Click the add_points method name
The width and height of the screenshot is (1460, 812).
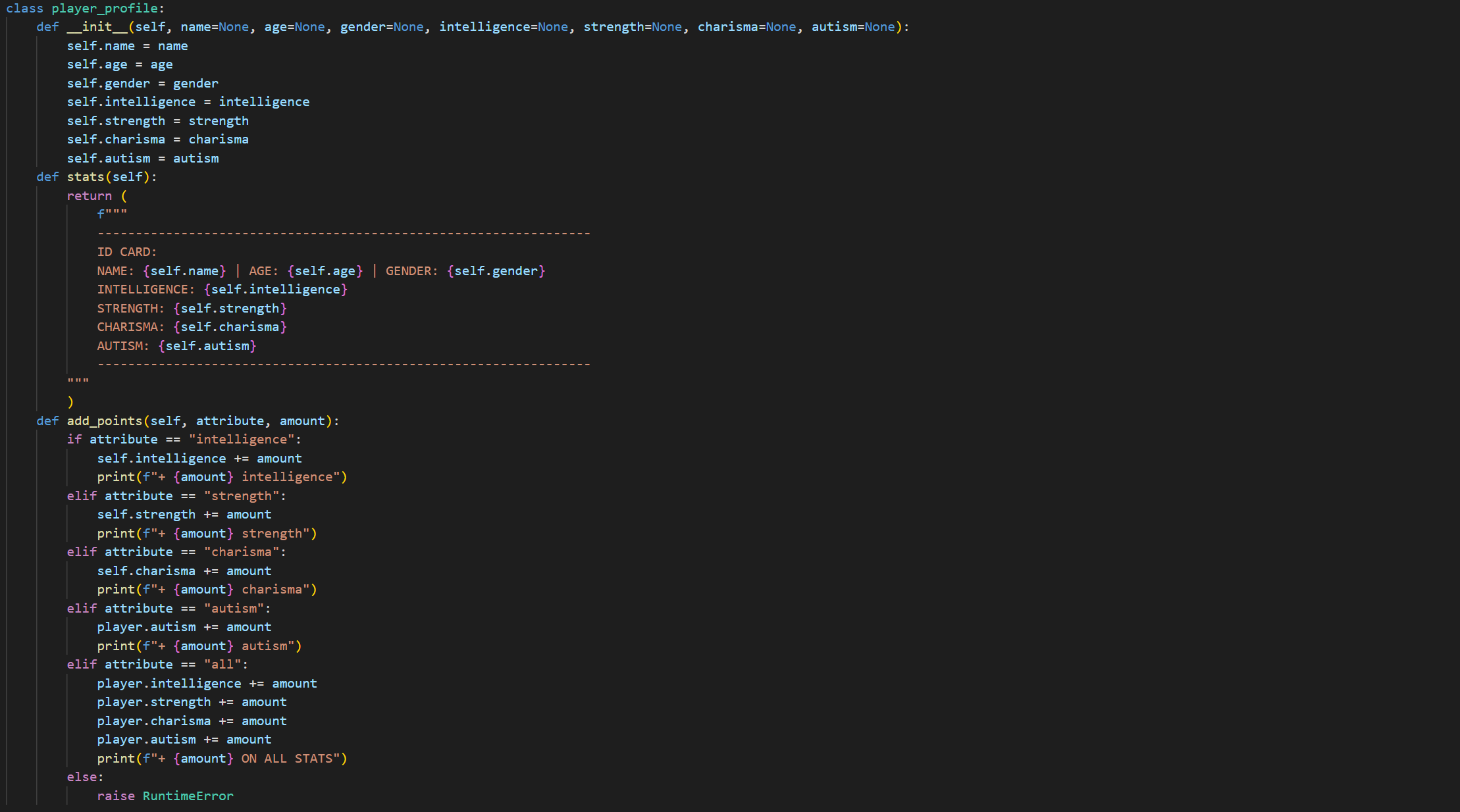(104, 421)
